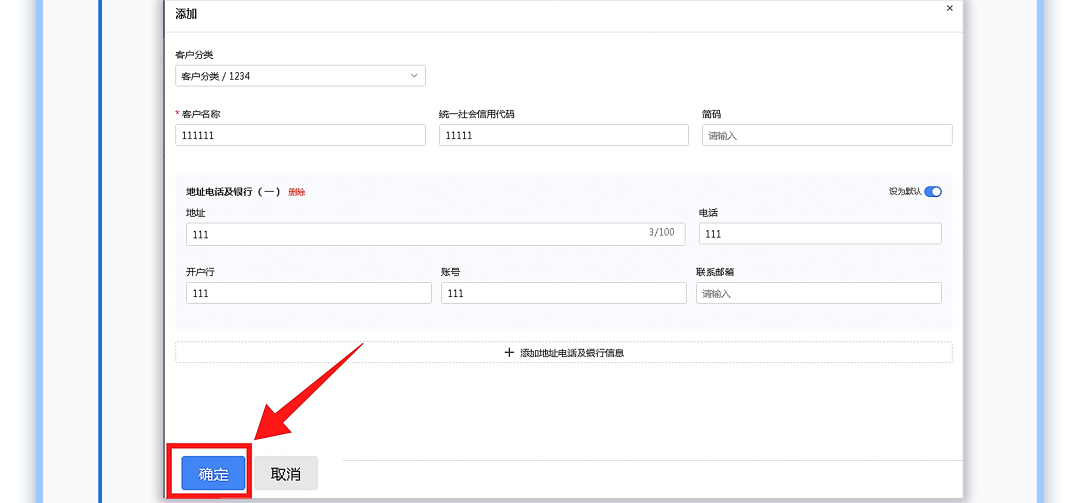1080x503 pixels.
Task: Click the 添加 dialog title
Action: [186, 14]
